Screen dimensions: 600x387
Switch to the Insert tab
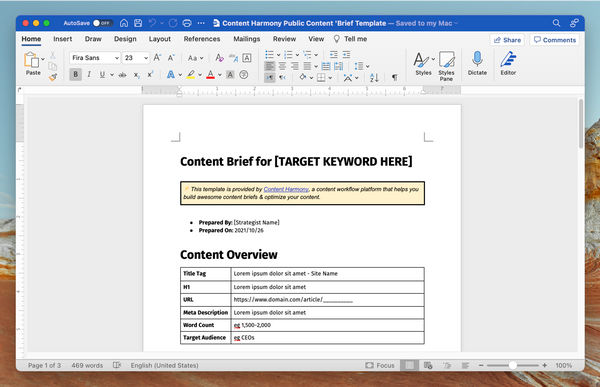tap(62, 39)
